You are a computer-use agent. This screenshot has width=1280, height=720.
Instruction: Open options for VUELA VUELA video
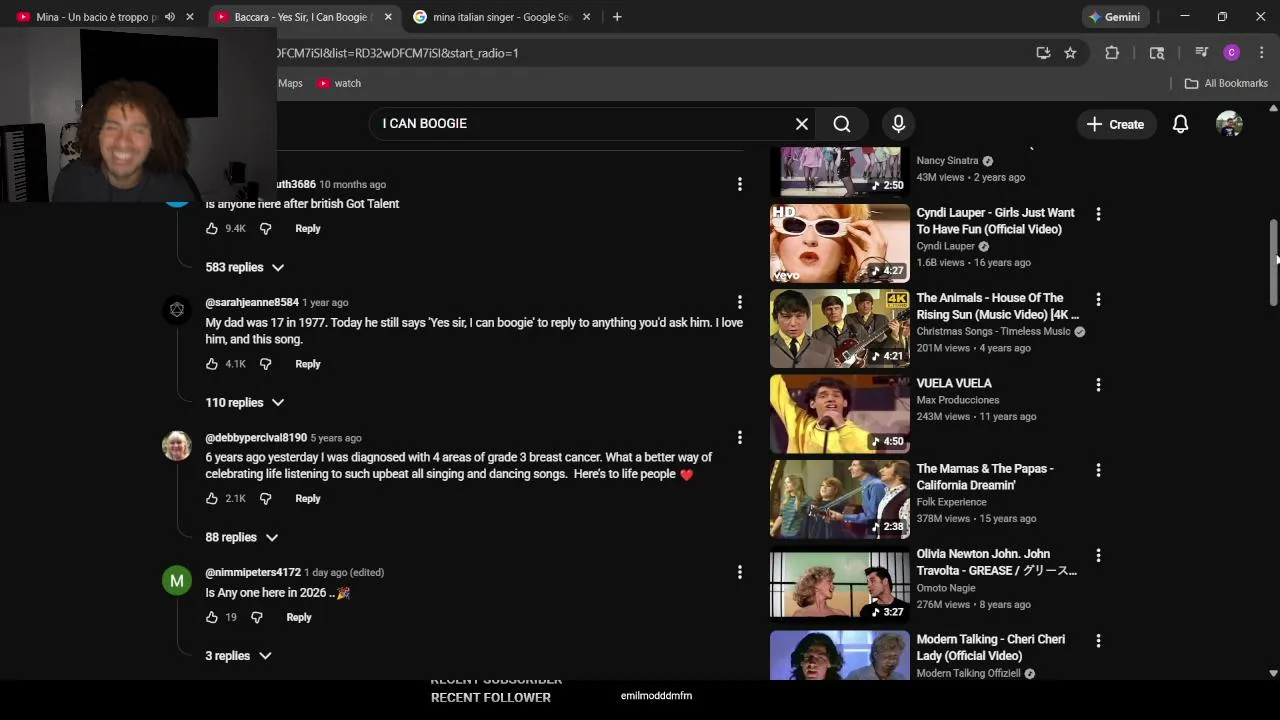coord(1098,385)
